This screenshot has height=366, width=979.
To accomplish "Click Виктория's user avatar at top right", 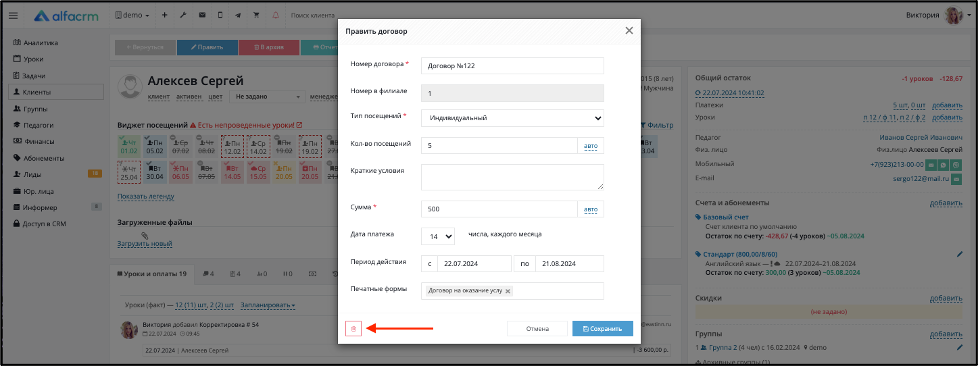I will pos(953,15).
